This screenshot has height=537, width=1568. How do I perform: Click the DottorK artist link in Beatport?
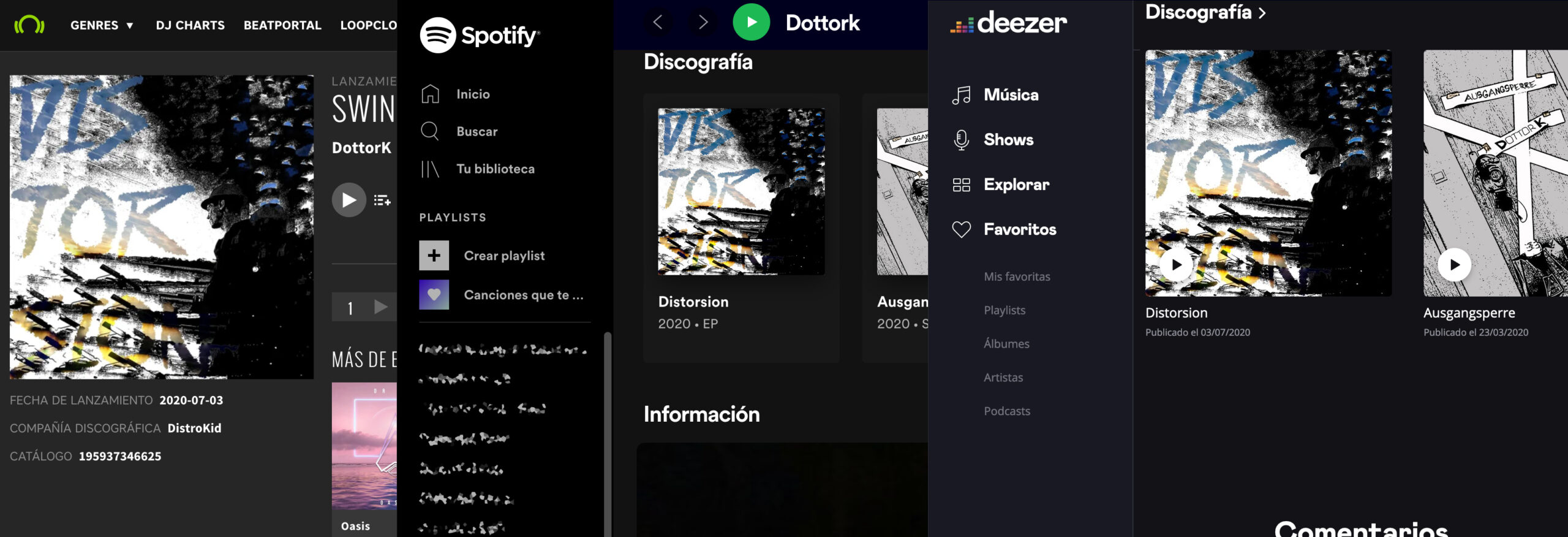click(x=361, y=148)
